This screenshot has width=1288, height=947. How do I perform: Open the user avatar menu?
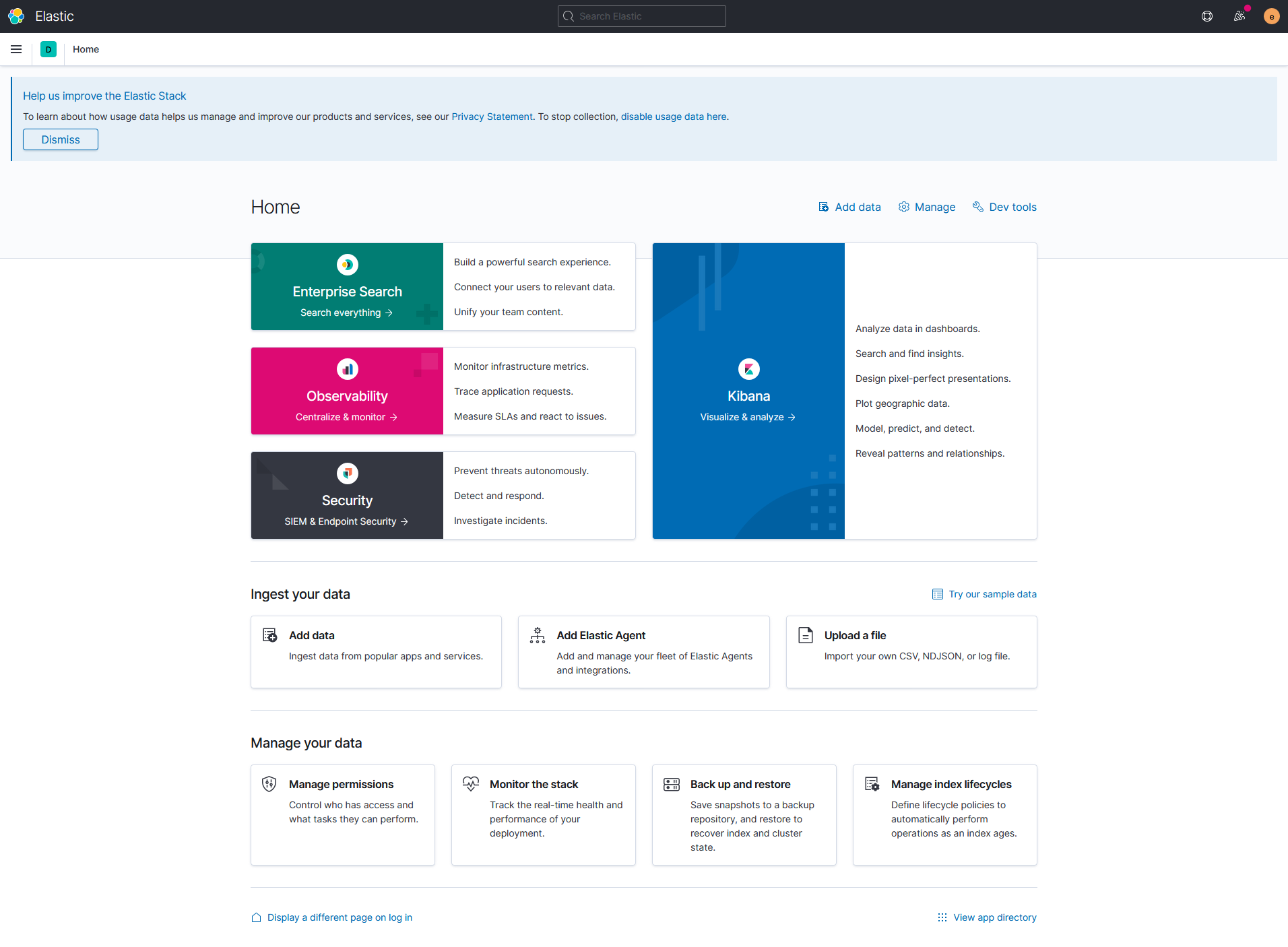(x=1271, y=15)
